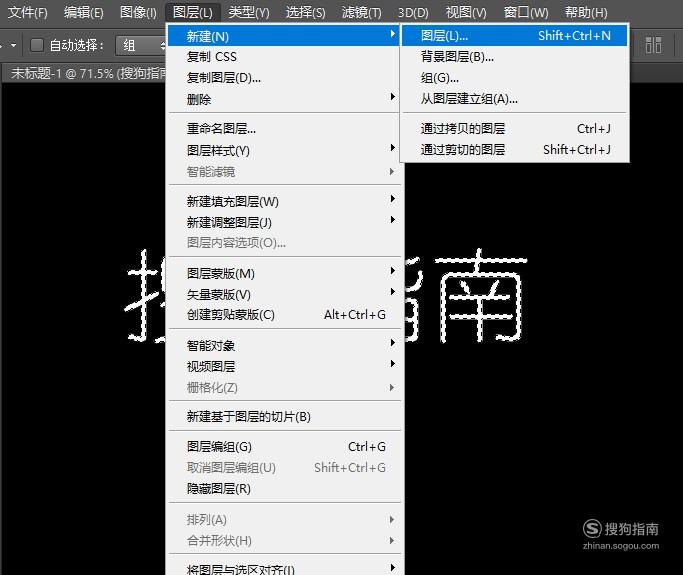Screen dimensions: 683x575
Task: Expand the 图层样式(Y) submenu
Action: pos(283,150)
